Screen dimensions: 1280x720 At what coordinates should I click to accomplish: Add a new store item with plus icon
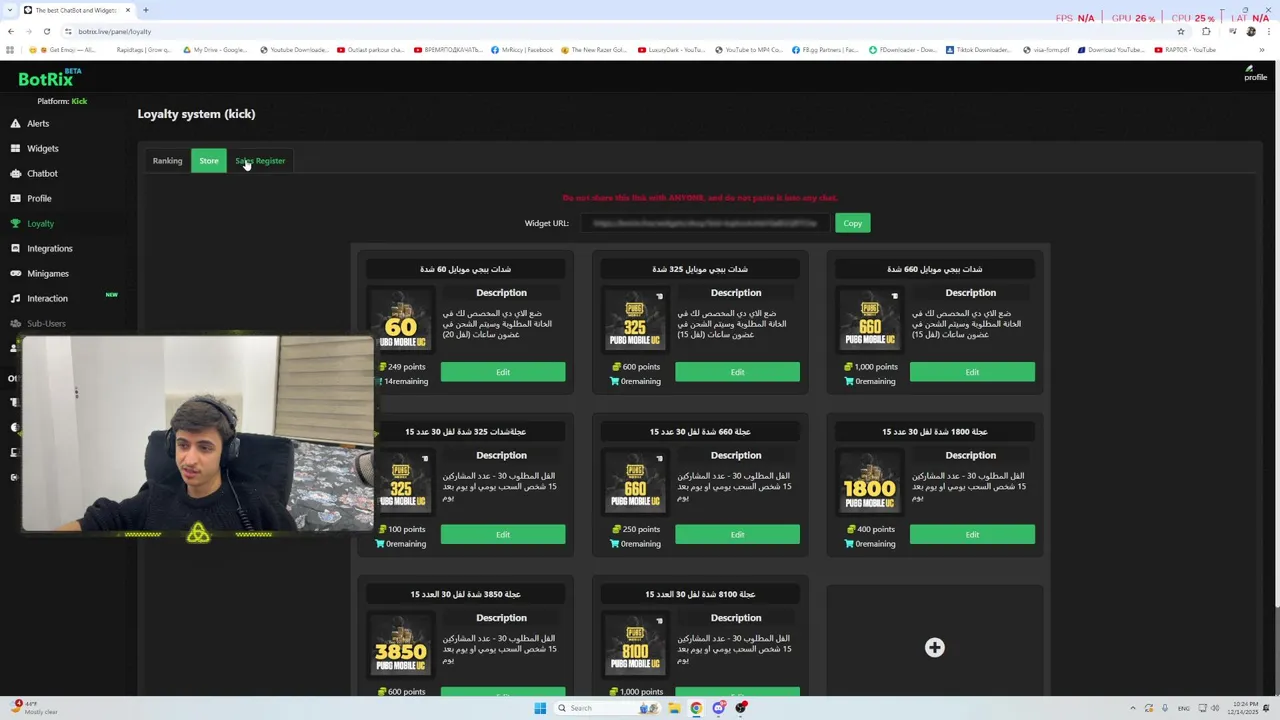[x=934, y=647]
